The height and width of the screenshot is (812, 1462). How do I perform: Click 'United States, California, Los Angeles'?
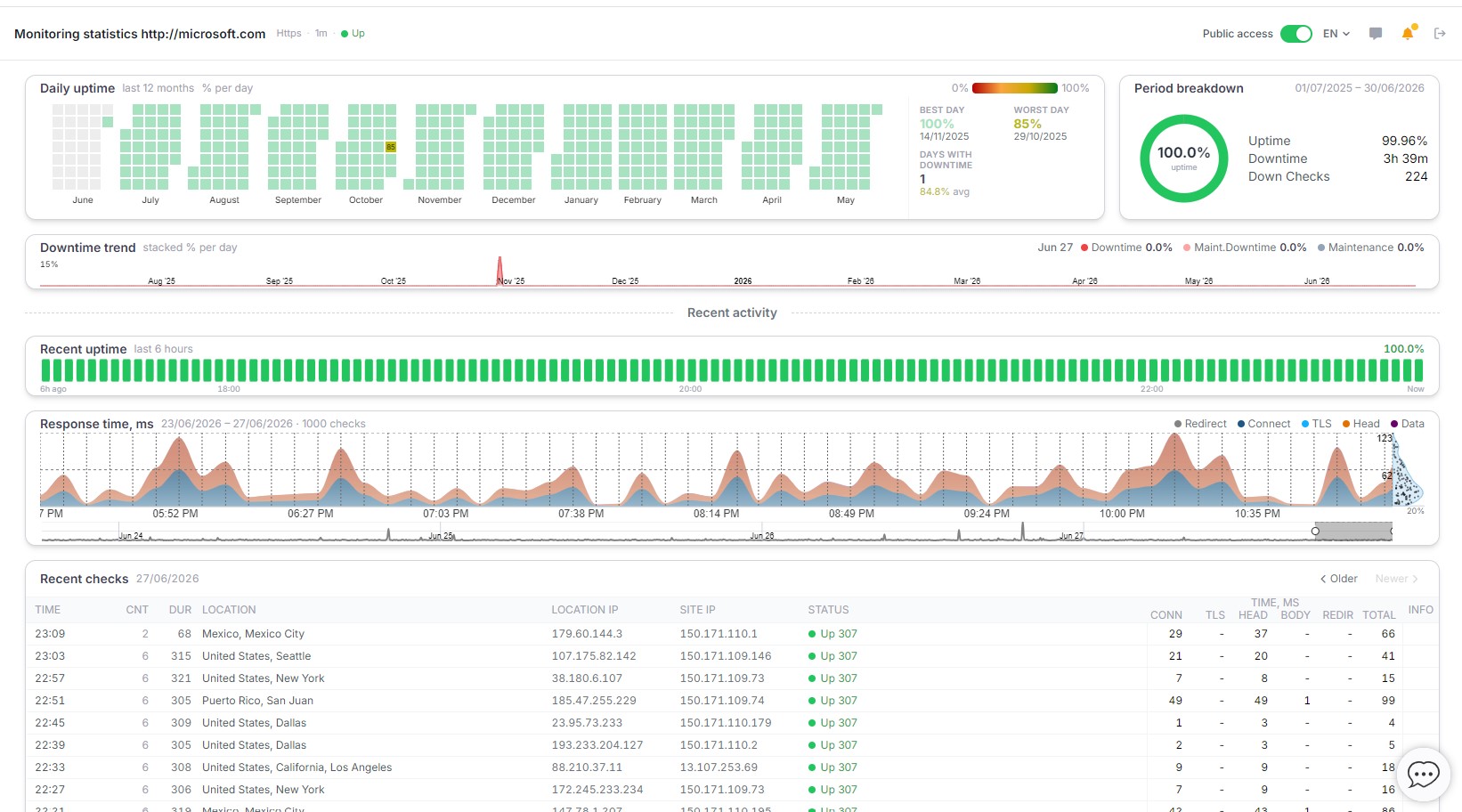click(296, 767)
